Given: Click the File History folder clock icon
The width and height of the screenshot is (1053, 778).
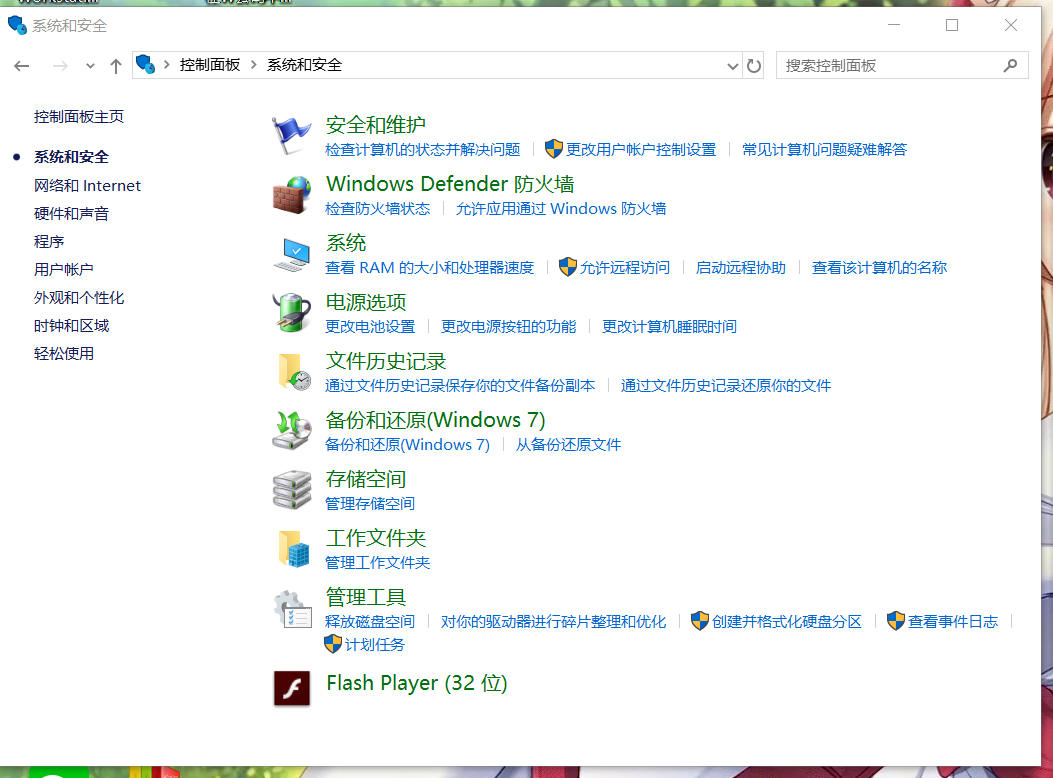Looking at the screenshot, I should (x=293, y=372).
